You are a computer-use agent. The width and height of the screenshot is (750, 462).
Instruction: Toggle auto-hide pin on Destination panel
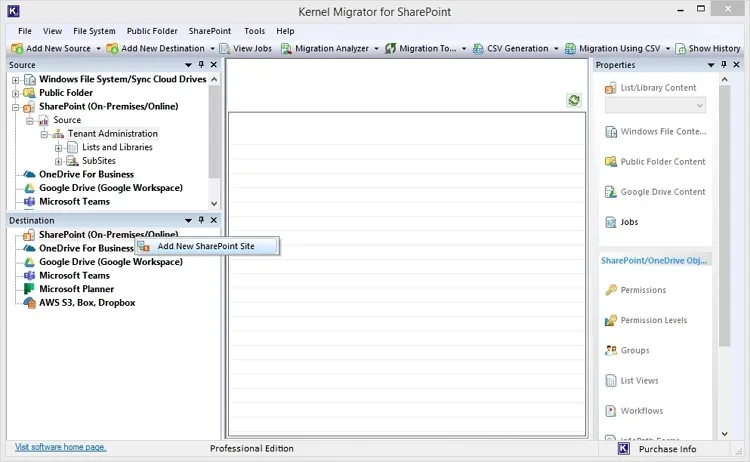coord(201,220)
